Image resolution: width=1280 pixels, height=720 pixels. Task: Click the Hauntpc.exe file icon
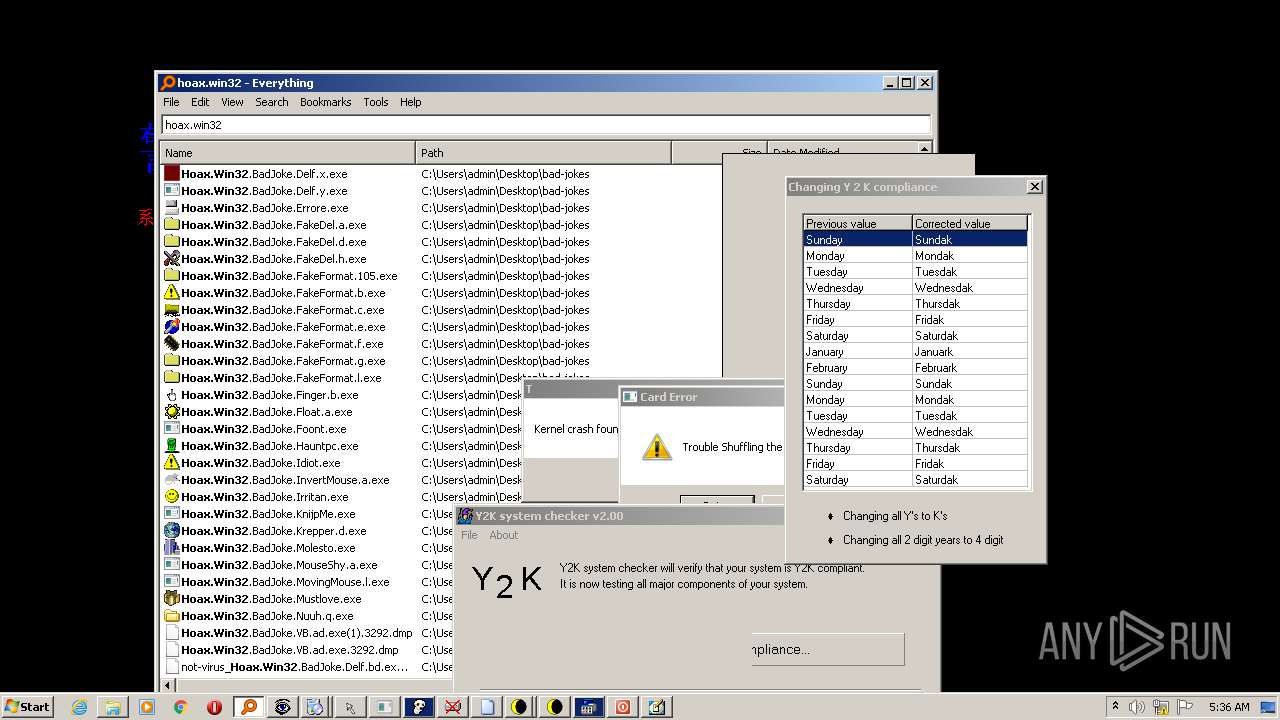(171, 446)
